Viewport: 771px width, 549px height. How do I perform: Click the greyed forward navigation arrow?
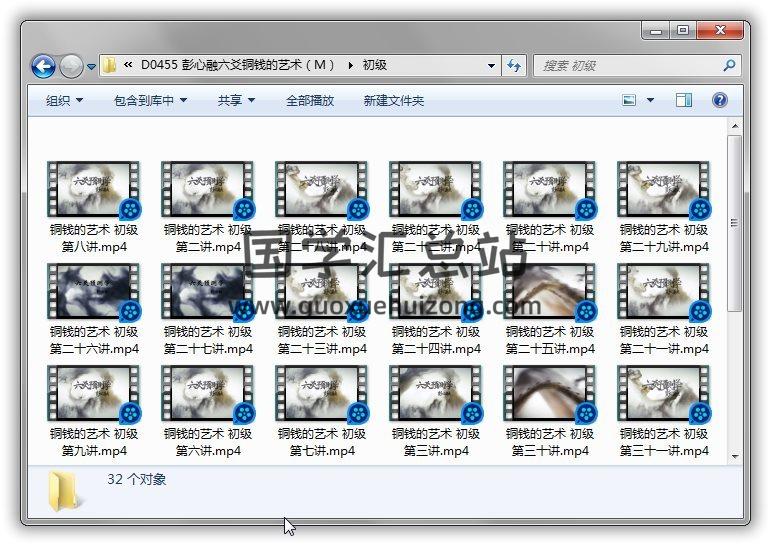71,66
